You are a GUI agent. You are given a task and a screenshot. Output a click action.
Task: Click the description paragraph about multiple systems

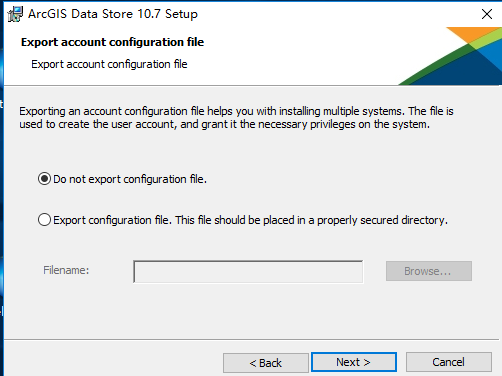click(236, 117)
